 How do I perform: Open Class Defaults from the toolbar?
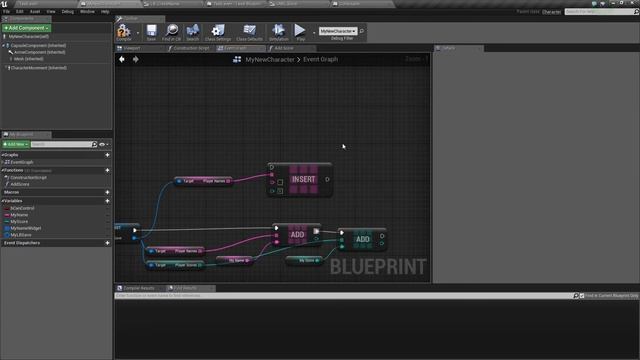pos(249,31)
